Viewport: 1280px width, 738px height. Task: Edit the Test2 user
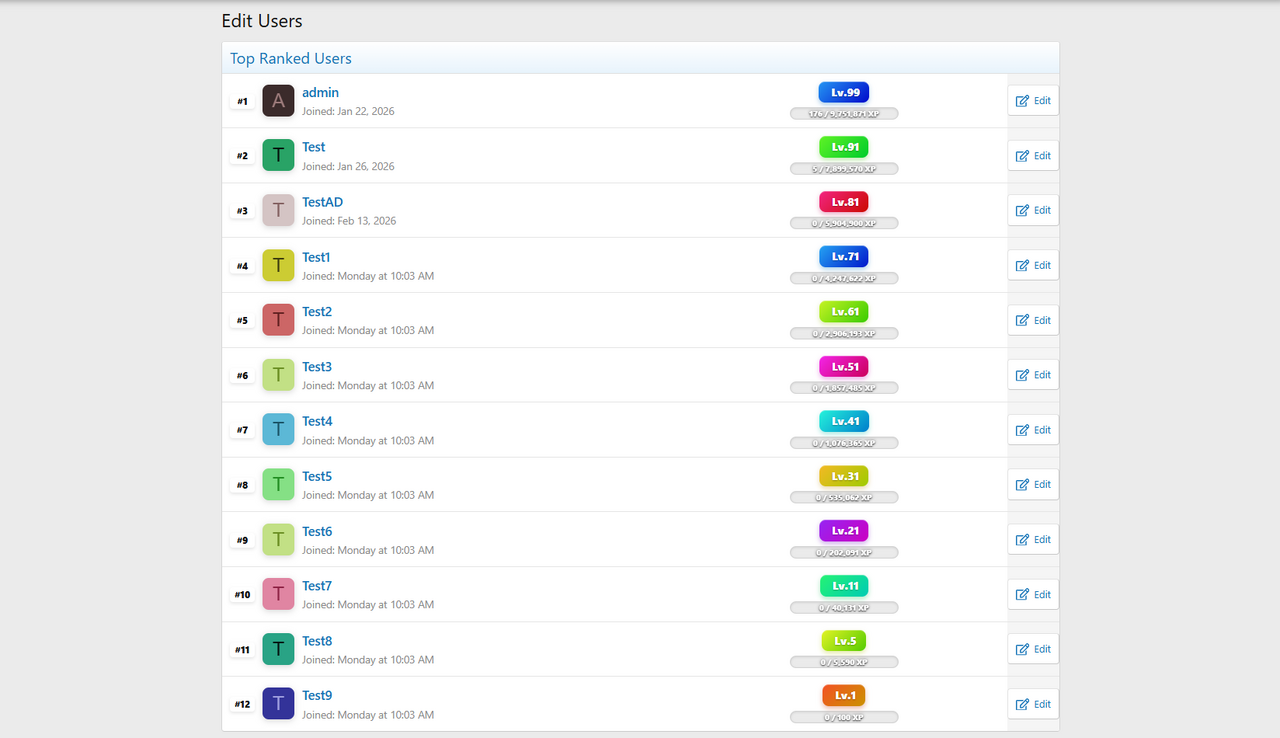tap(1033, 320)
